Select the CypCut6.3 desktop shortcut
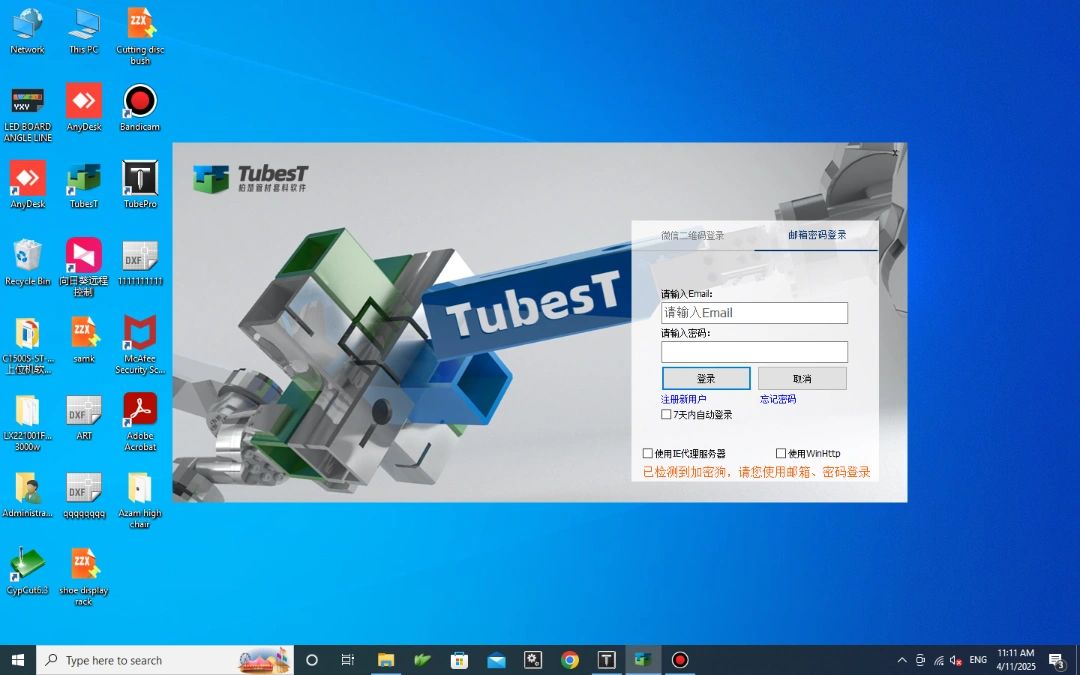This screenshot has height=675, width=1080. pyautogui.click(x=28, y=572)
